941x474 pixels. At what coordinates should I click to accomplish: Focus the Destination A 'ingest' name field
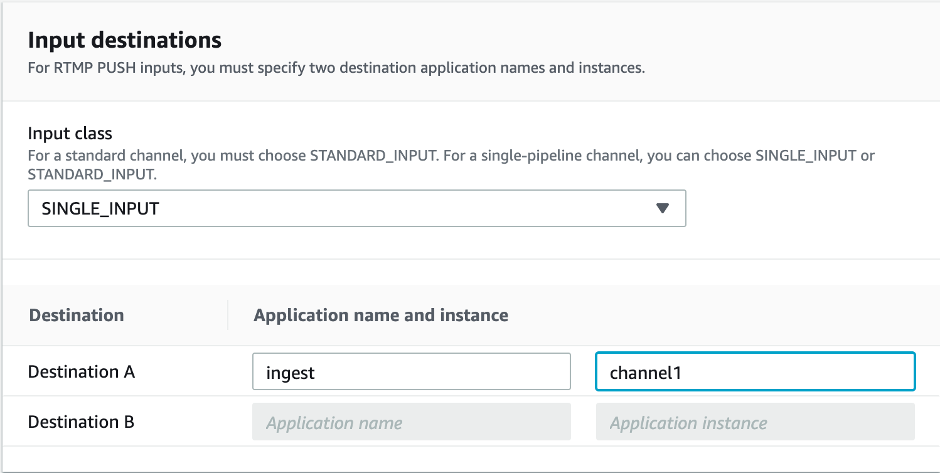[411, 371]
